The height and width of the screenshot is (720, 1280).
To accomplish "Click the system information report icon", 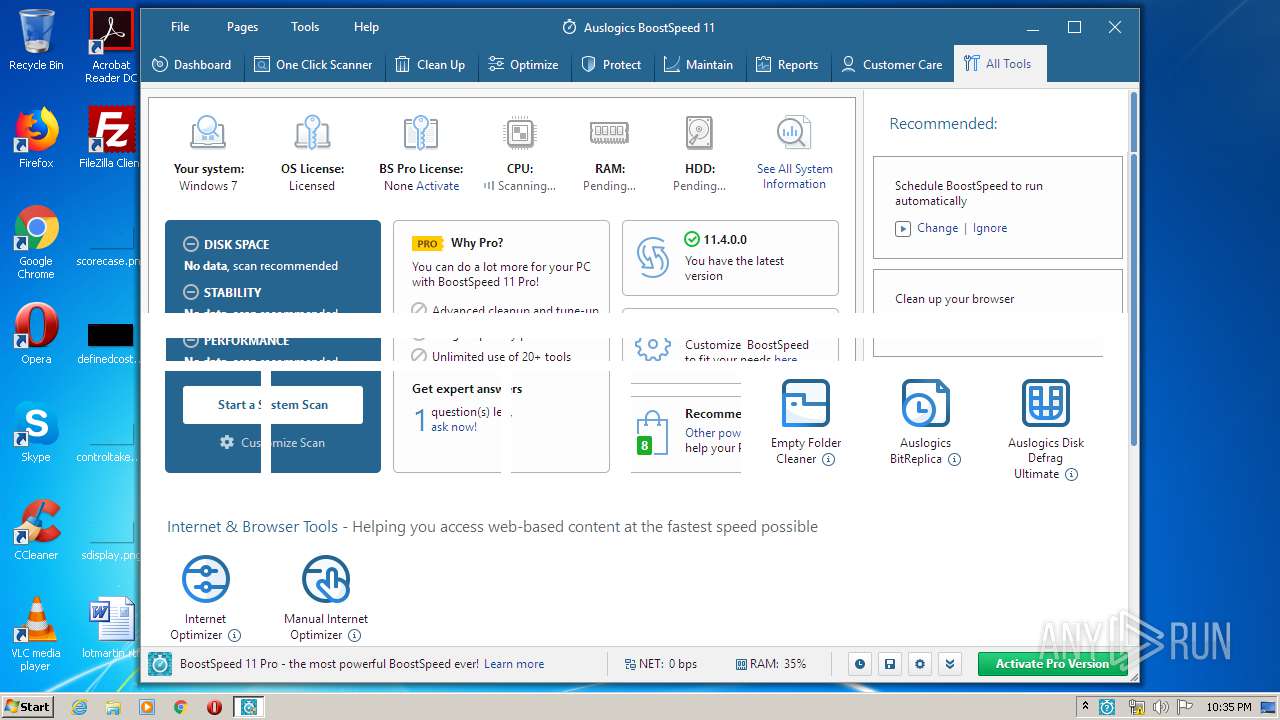I will point(794,133).
